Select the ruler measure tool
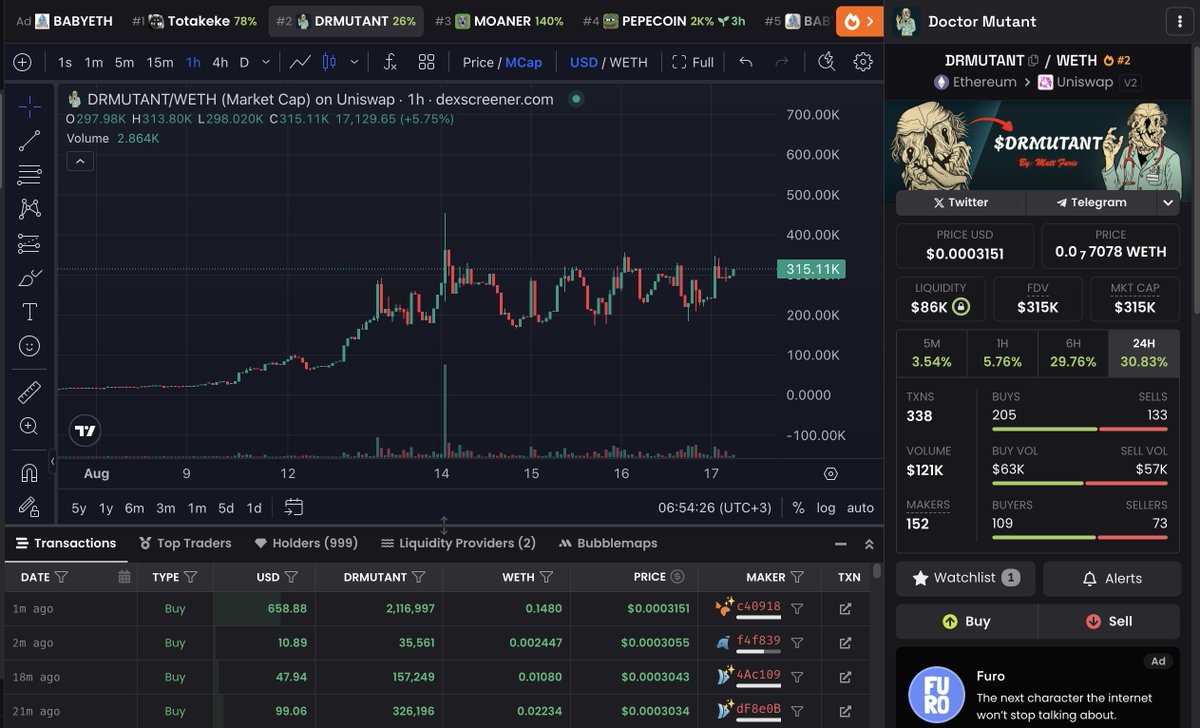Viewport: 1200px width, 728px height. coord(29,391)
